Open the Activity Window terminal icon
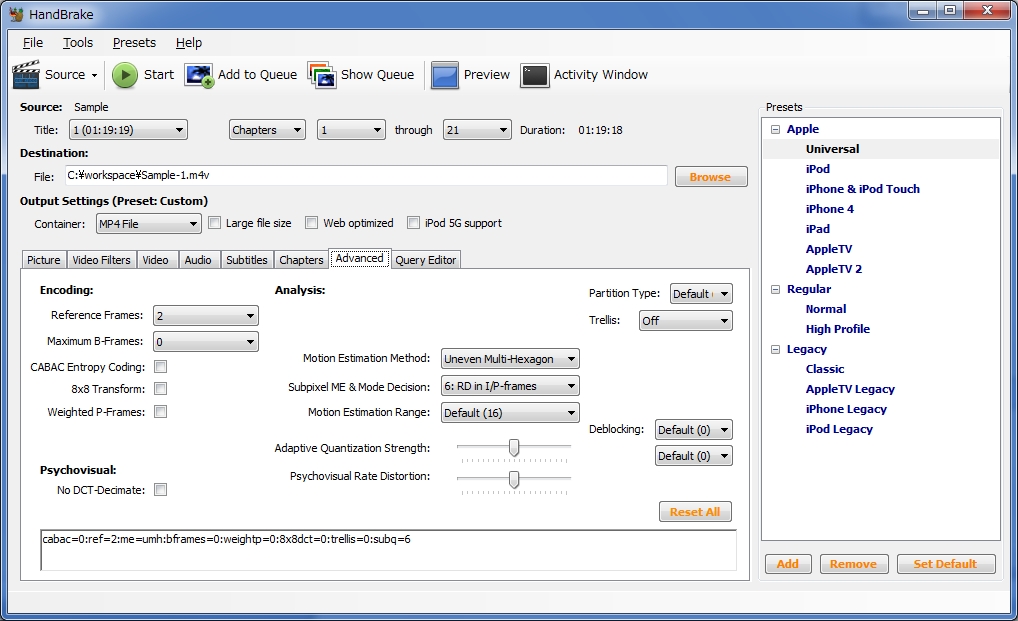Viewport: 1018px width, 621px height. point(535,75)
